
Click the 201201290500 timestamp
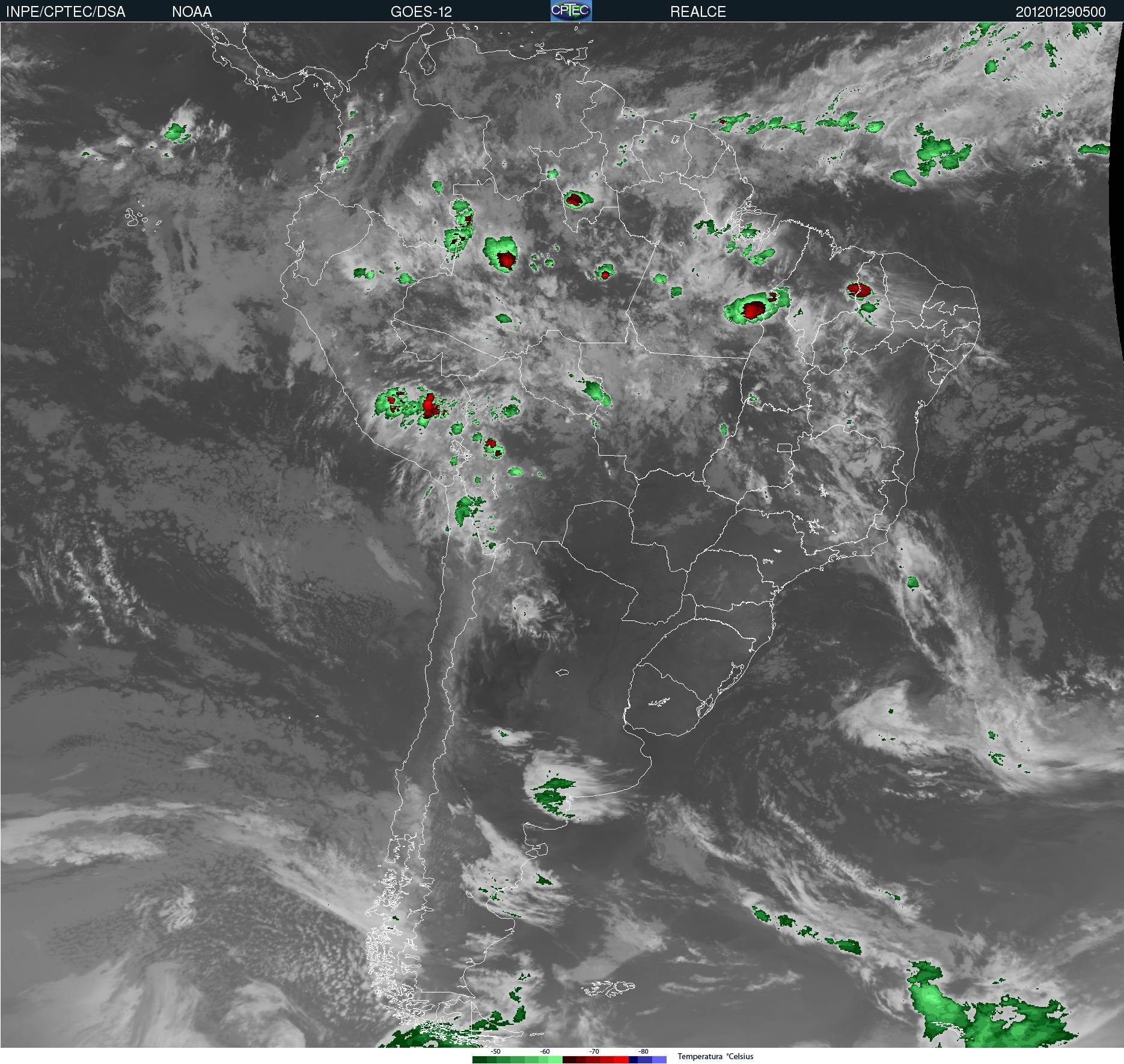pos(1060,11)
